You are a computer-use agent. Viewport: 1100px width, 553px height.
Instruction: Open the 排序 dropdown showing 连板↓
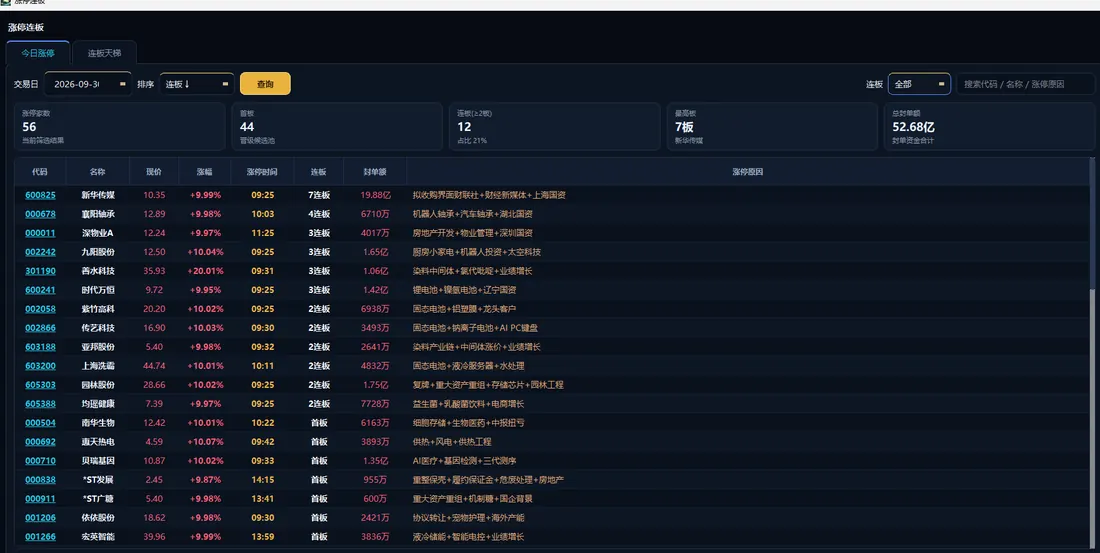(197, 84)
